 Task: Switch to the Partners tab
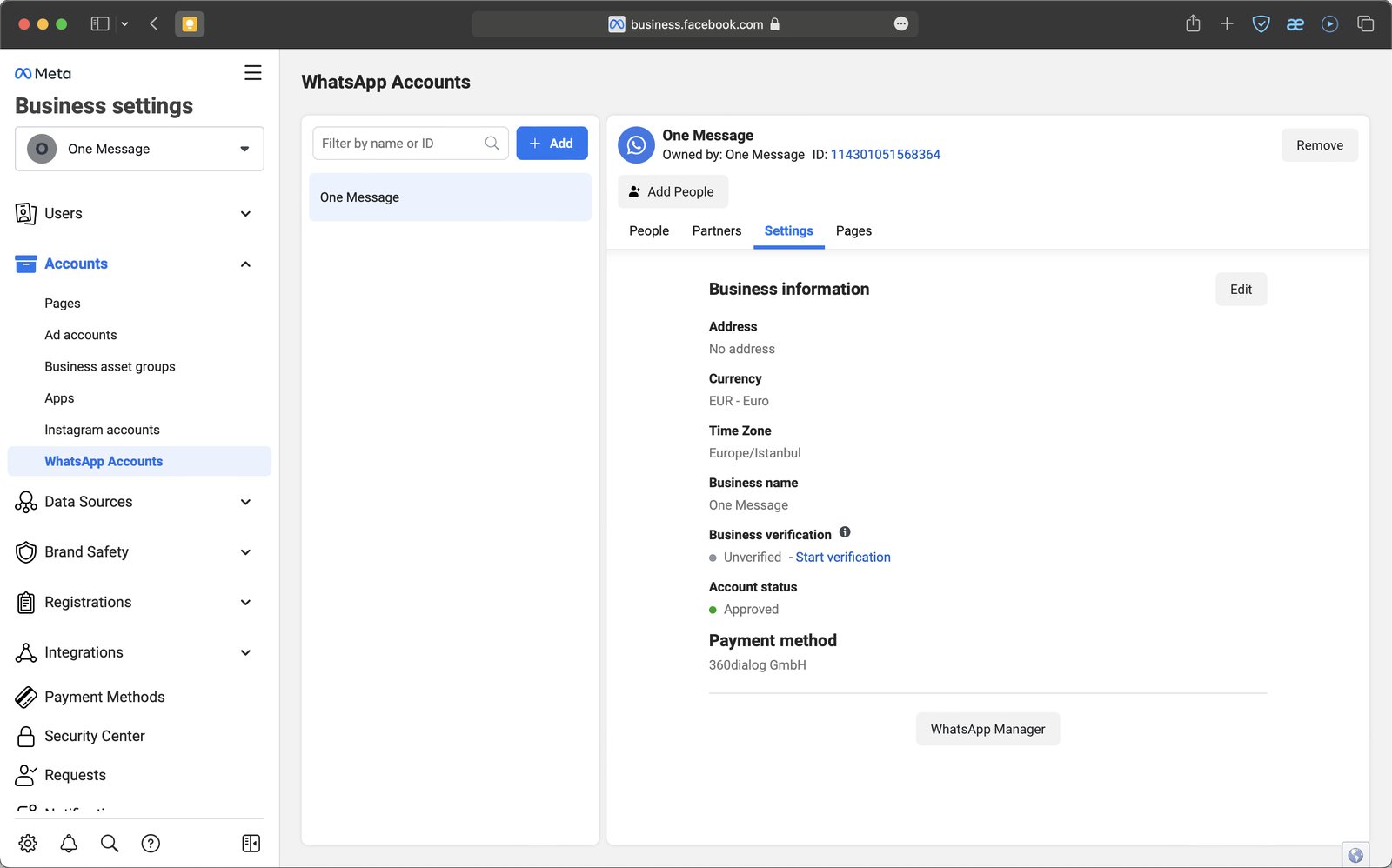pyautogui.click(x=717, y=231)
